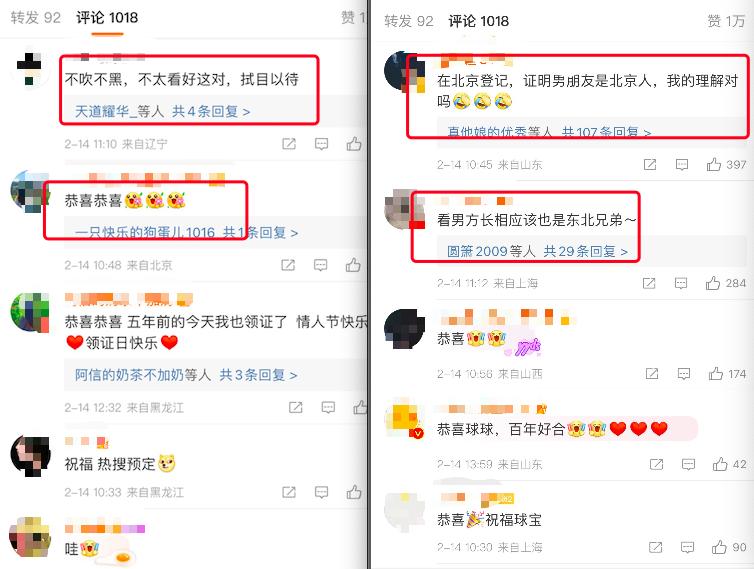Toggle like on comment with 174 likes
This screenshot has width=754, height=569.
tap(716, 374)
